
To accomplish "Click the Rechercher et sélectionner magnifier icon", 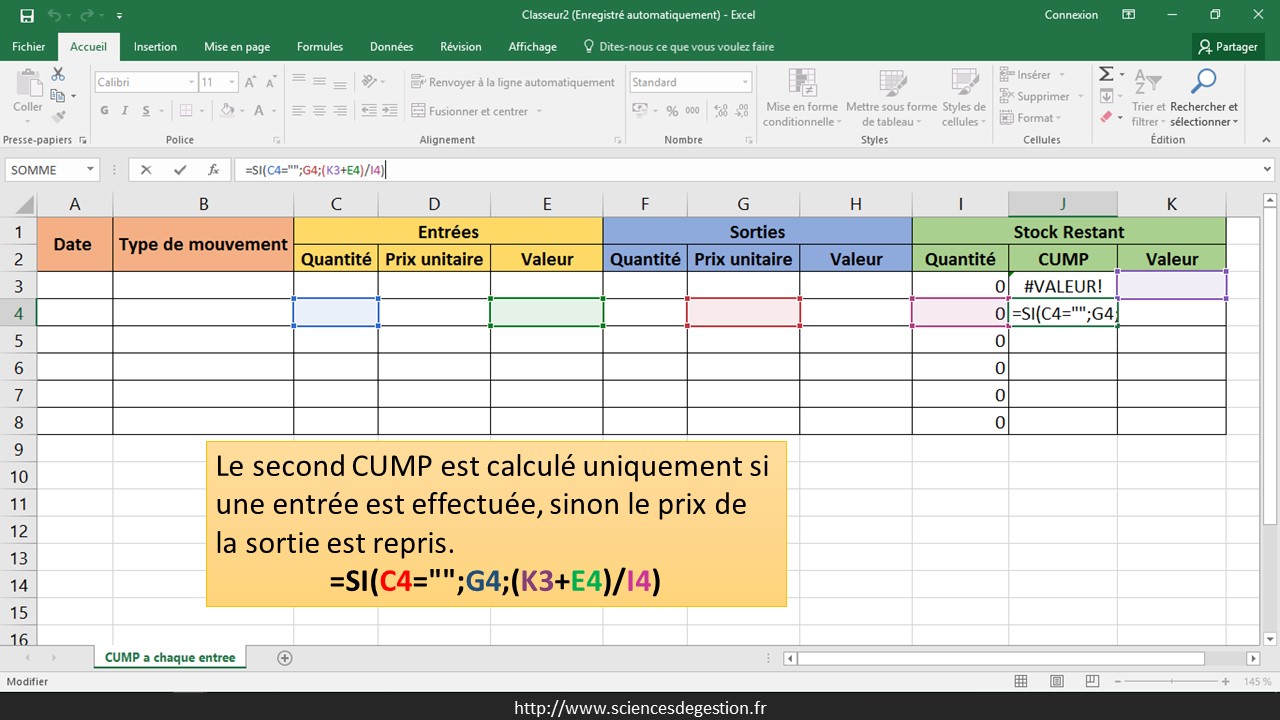I will tap(1204, 82).
